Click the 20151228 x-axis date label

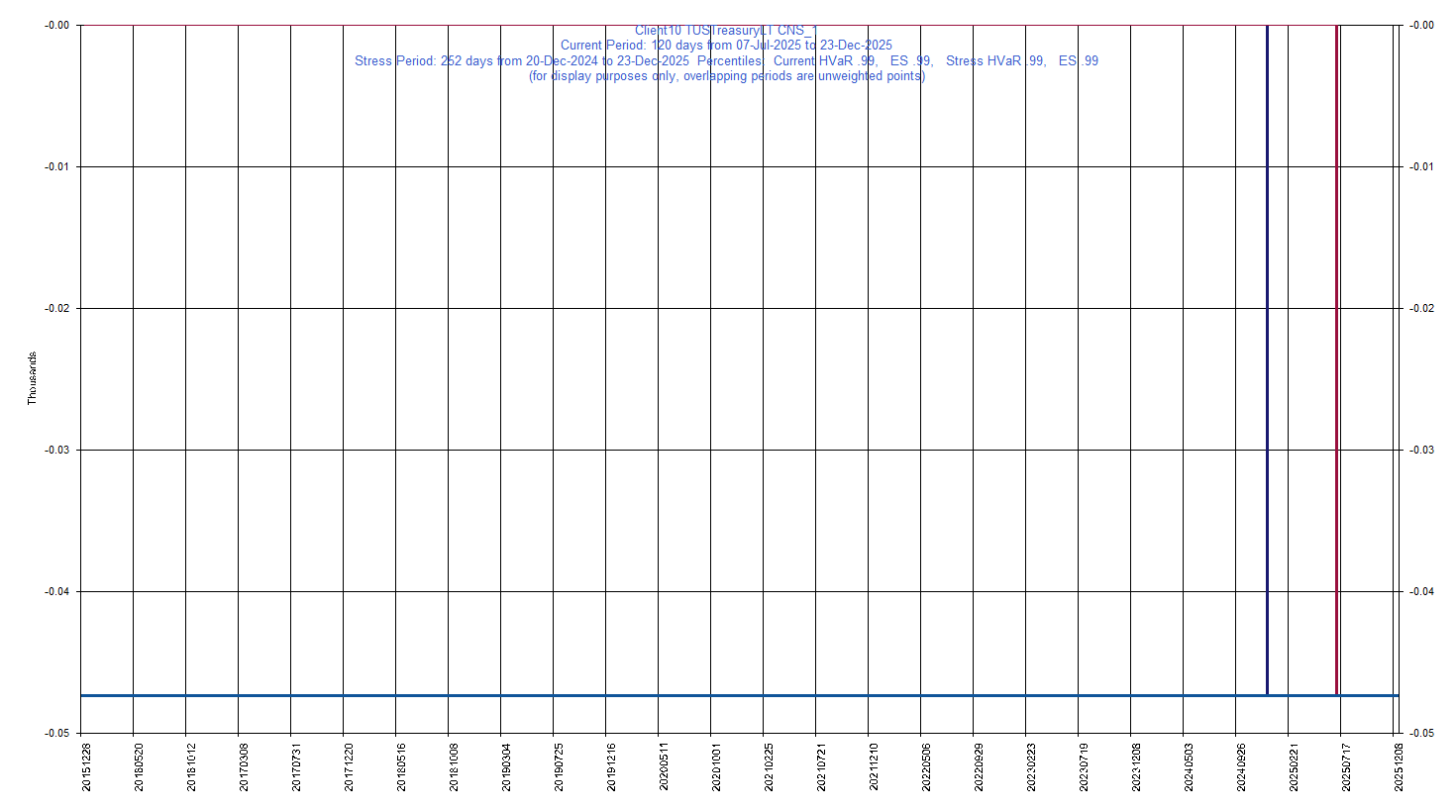pyautogui.click(x=86, y=766)
